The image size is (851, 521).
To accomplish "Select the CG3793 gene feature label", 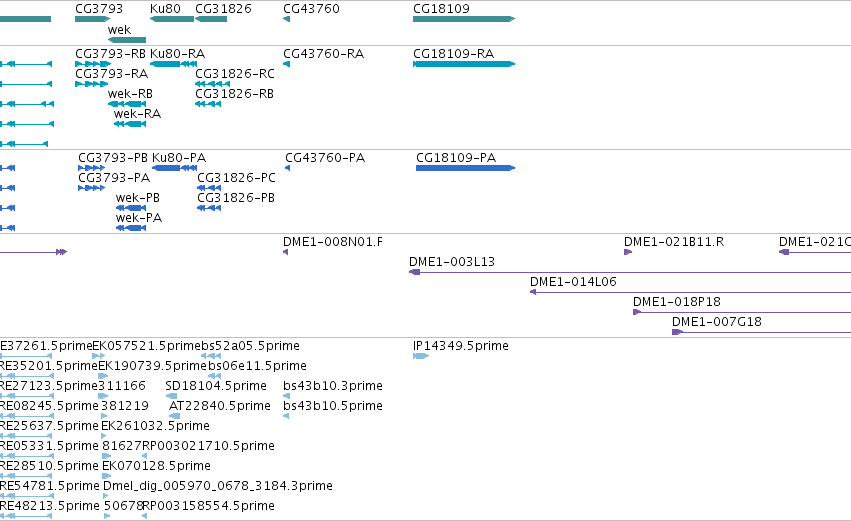I will click(x=99, y=9).
